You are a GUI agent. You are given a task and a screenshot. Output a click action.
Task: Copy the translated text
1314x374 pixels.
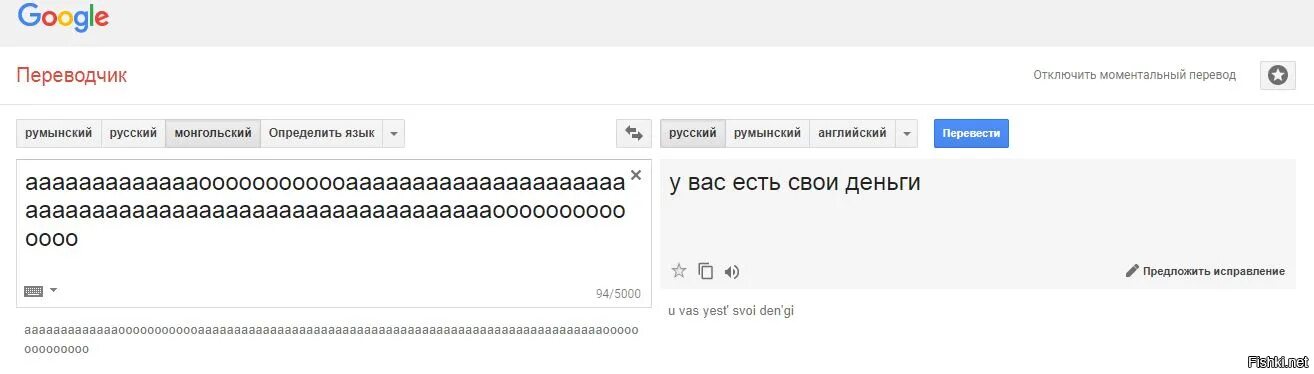point(706,271)
